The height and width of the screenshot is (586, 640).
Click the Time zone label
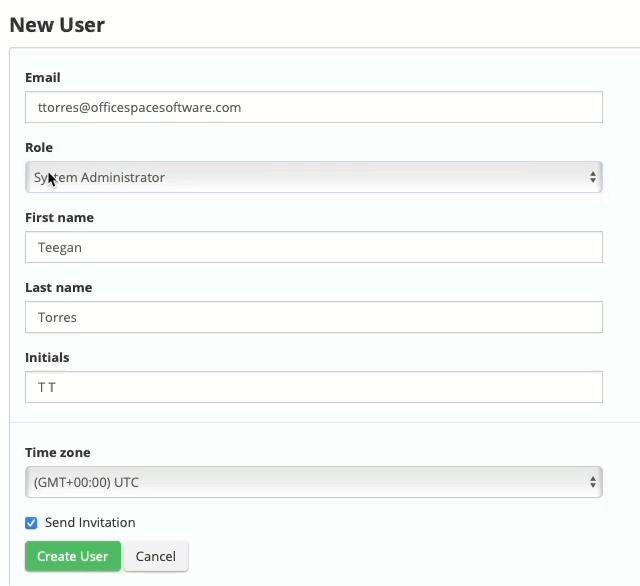click(58, 453)
